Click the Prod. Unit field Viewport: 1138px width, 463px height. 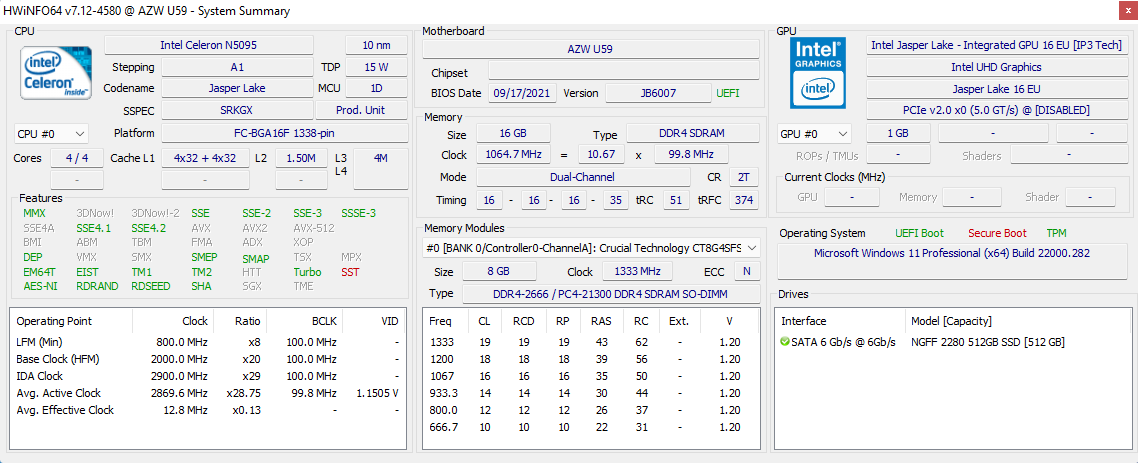(361, 110)
